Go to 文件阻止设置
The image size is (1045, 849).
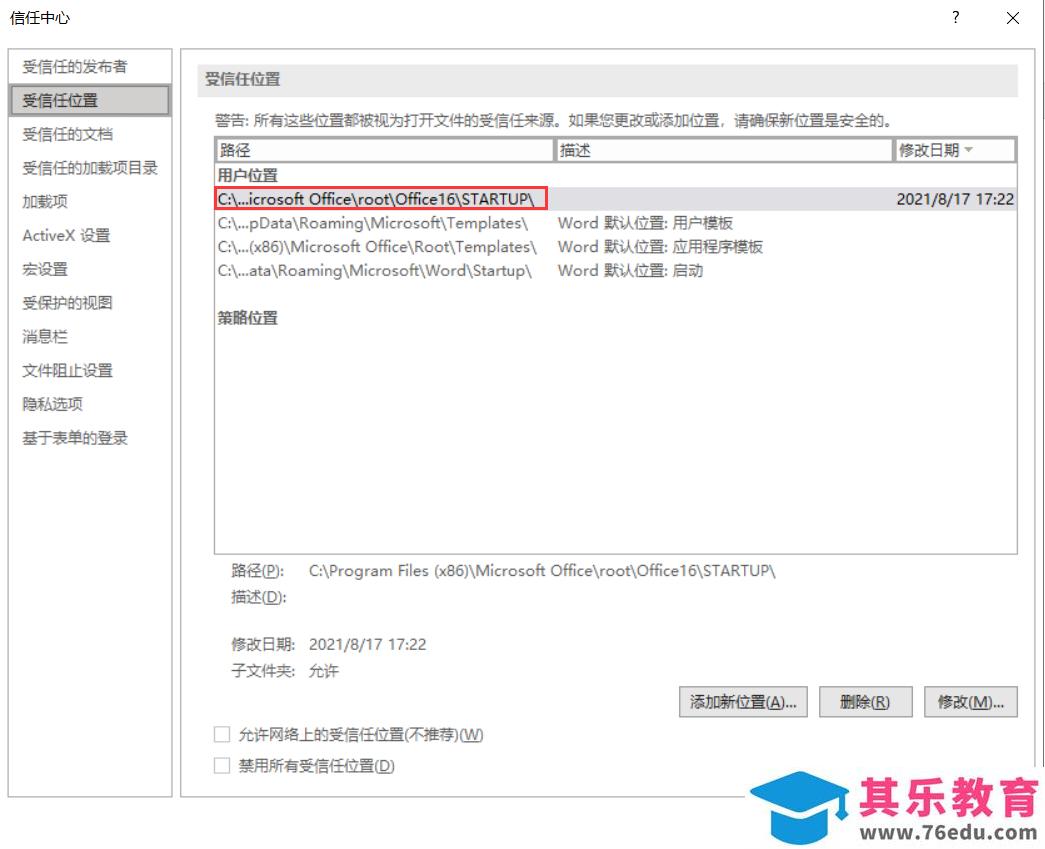tap(67, 371)
